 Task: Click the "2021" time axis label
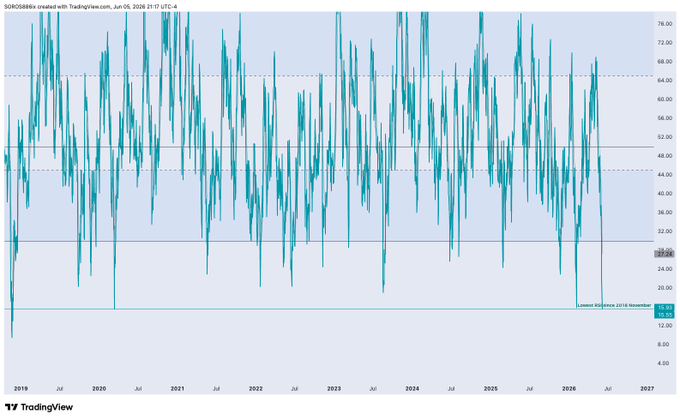tap(177, 389)
